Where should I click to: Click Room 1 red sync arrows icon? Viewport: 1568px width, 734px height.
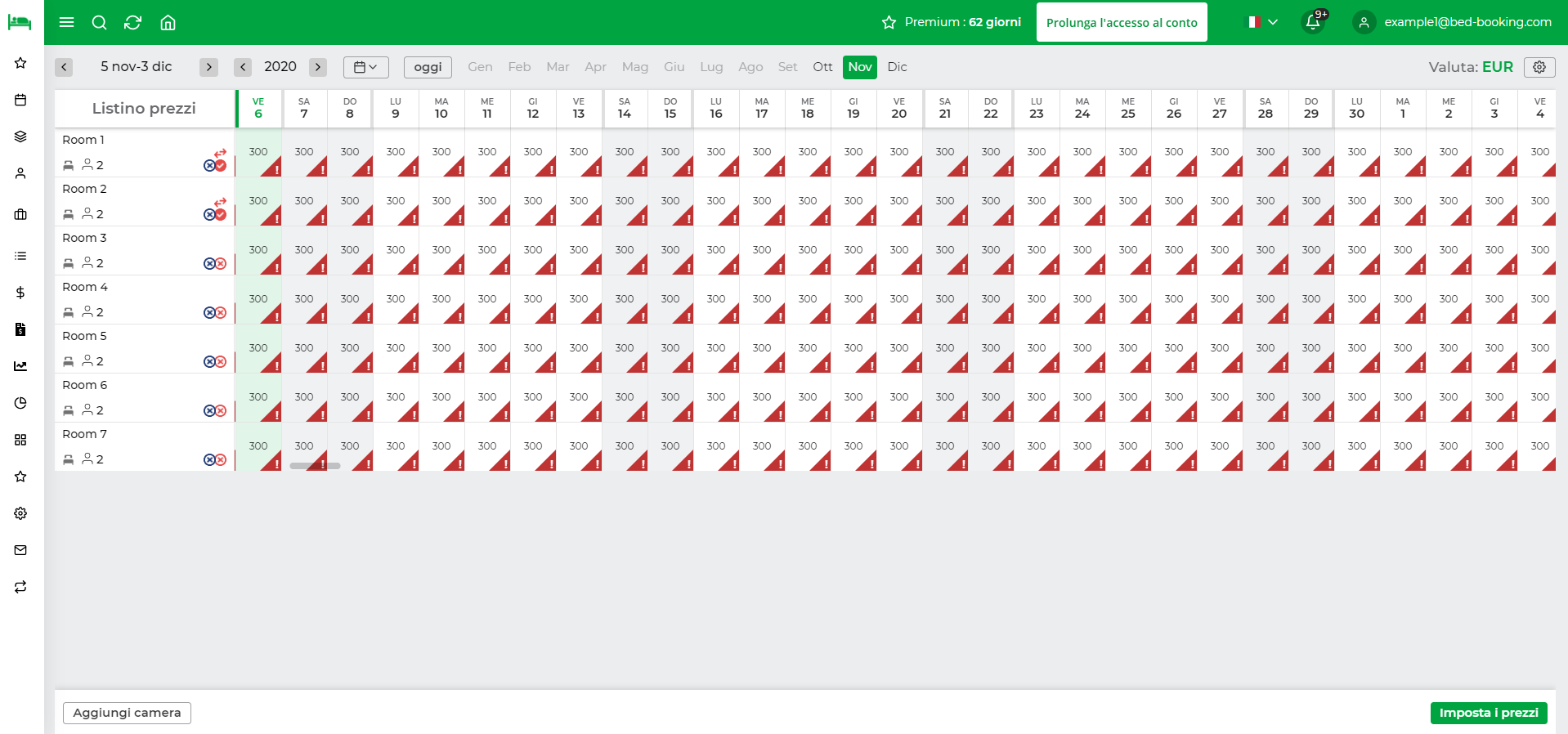(221, 153)
